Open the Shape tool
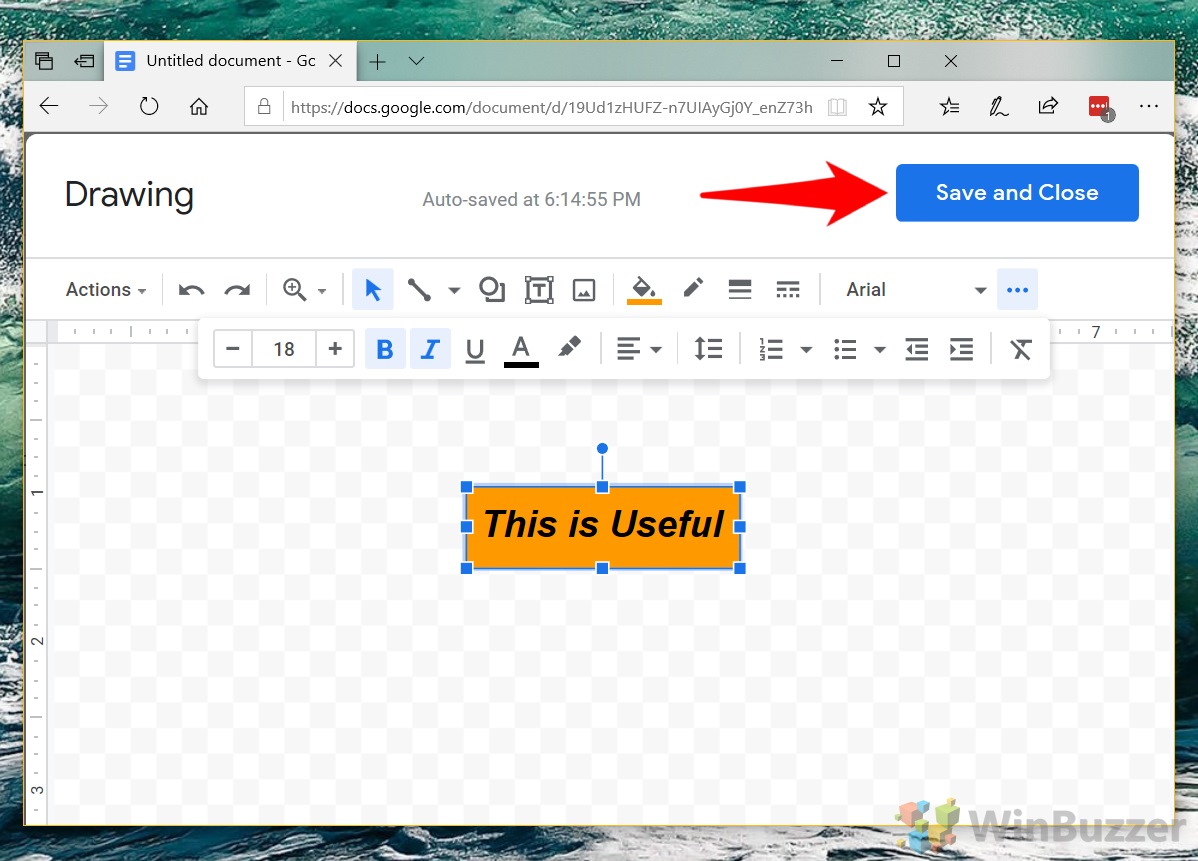The width and height of the screenshot is (1198, 861). tap(492, 290)
